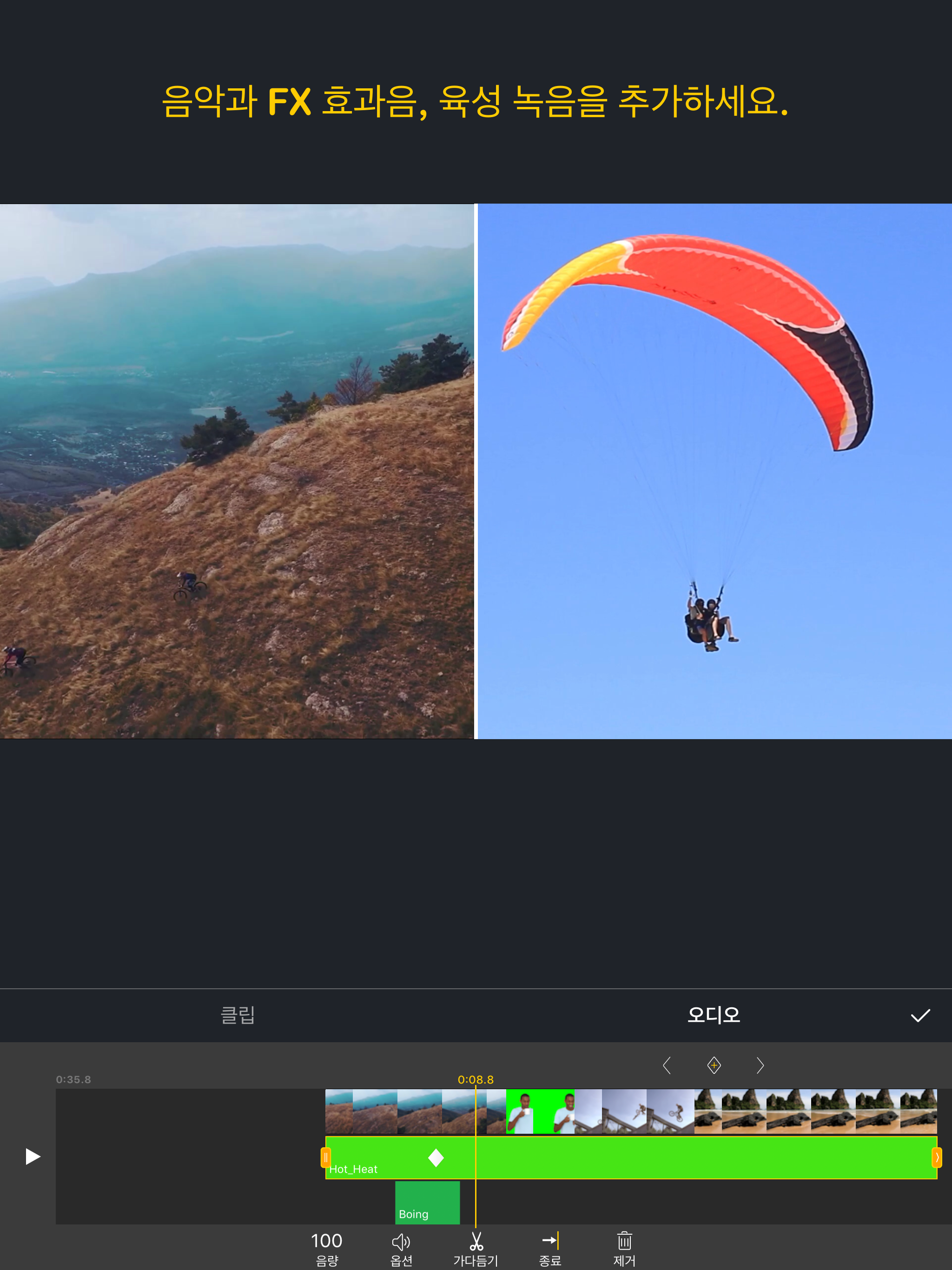Select the Hot_Heat green audio track
Screen dimensions: 952x1270
click(689, 1158)
